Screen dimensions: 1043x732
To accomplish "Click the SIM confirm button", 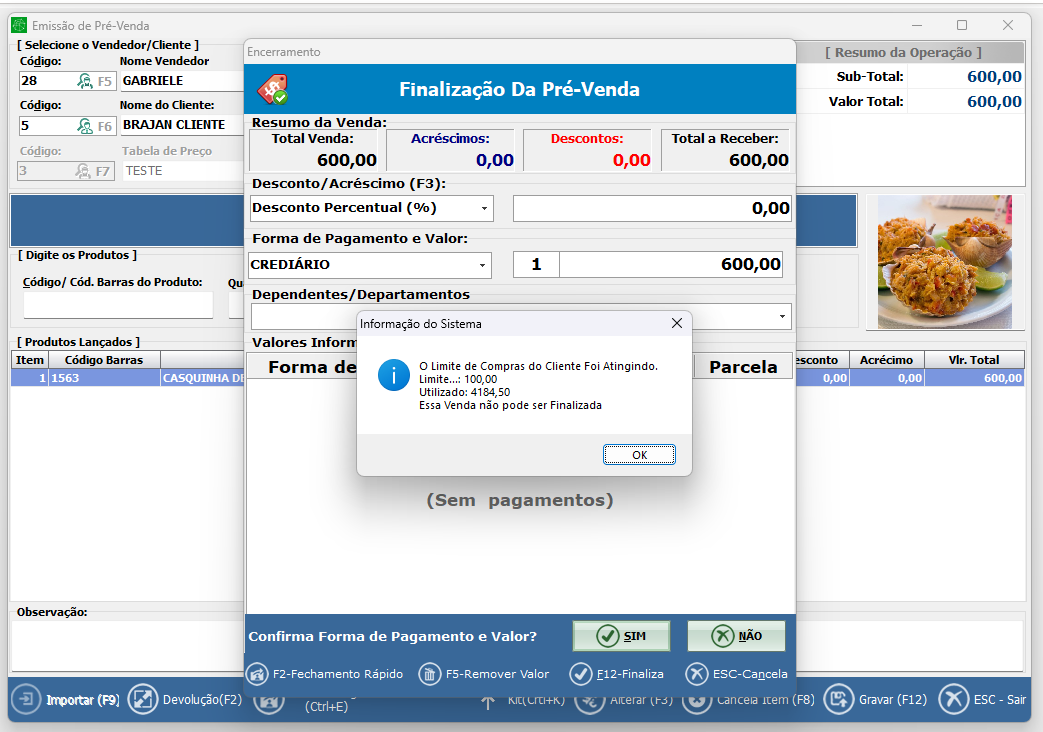I will click(621, 636).
